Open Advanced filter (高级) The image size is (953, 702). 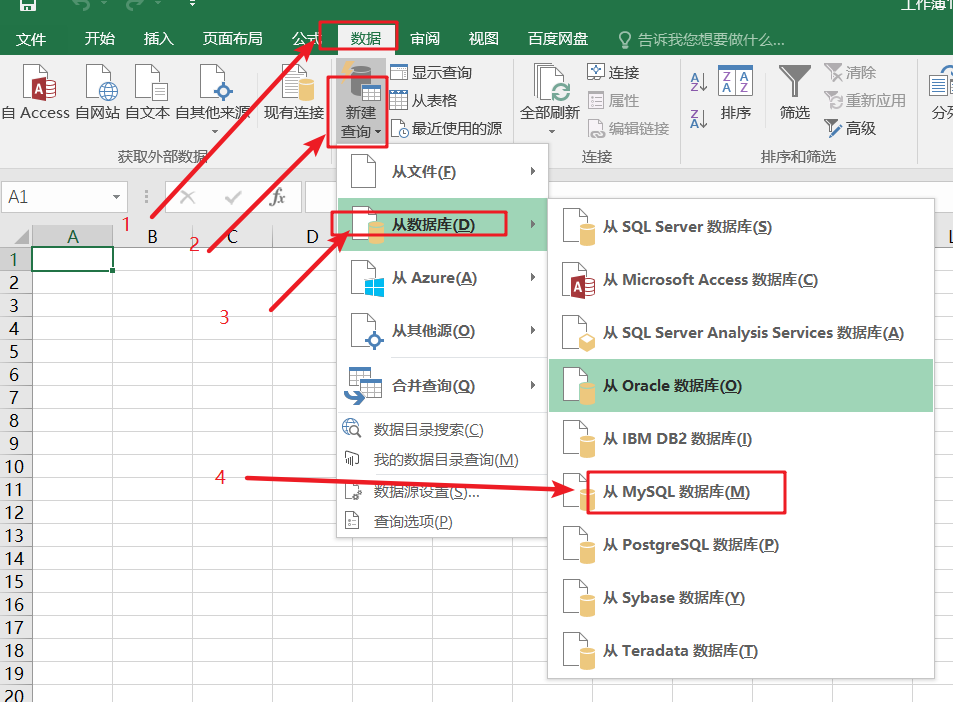point(850,128)
